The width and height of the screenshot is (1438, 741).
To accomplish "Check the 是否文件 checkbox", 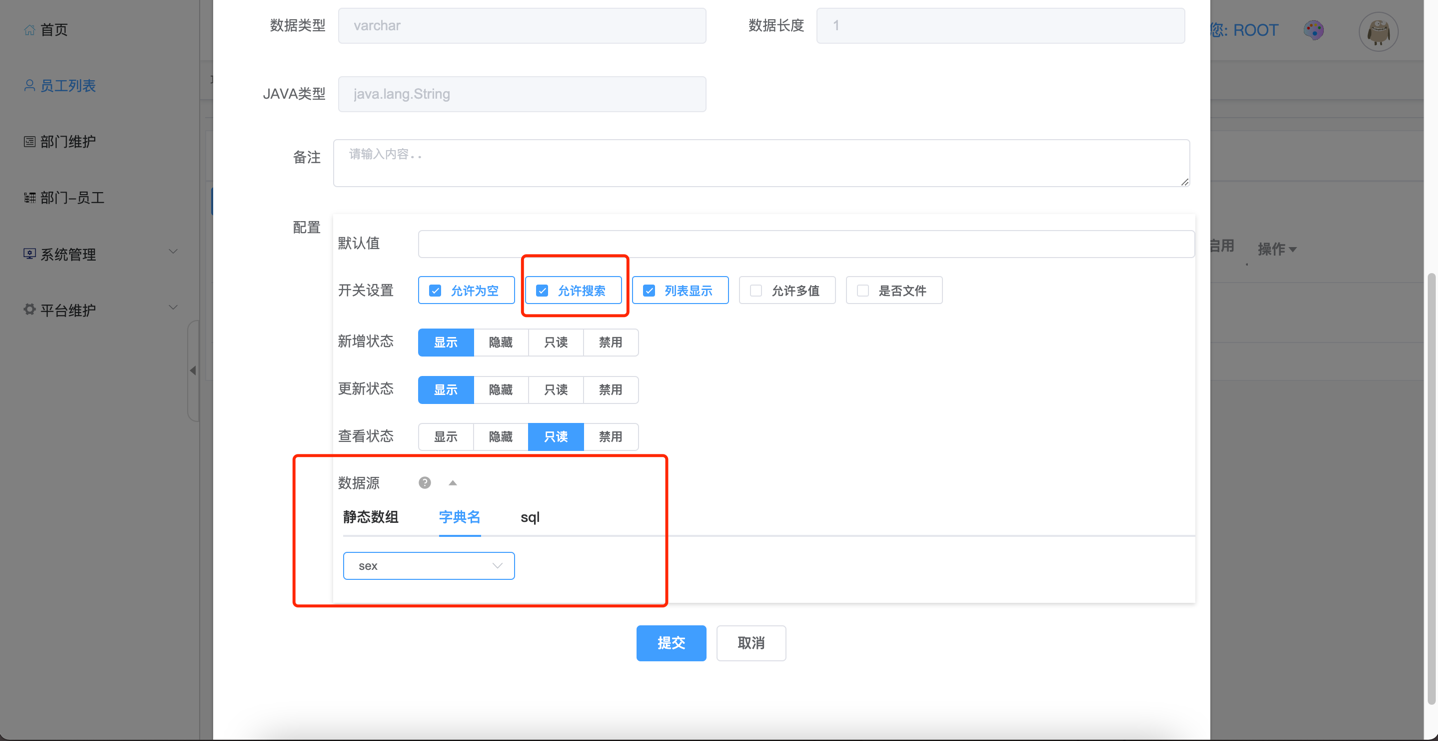I will (x=863, y=291).
